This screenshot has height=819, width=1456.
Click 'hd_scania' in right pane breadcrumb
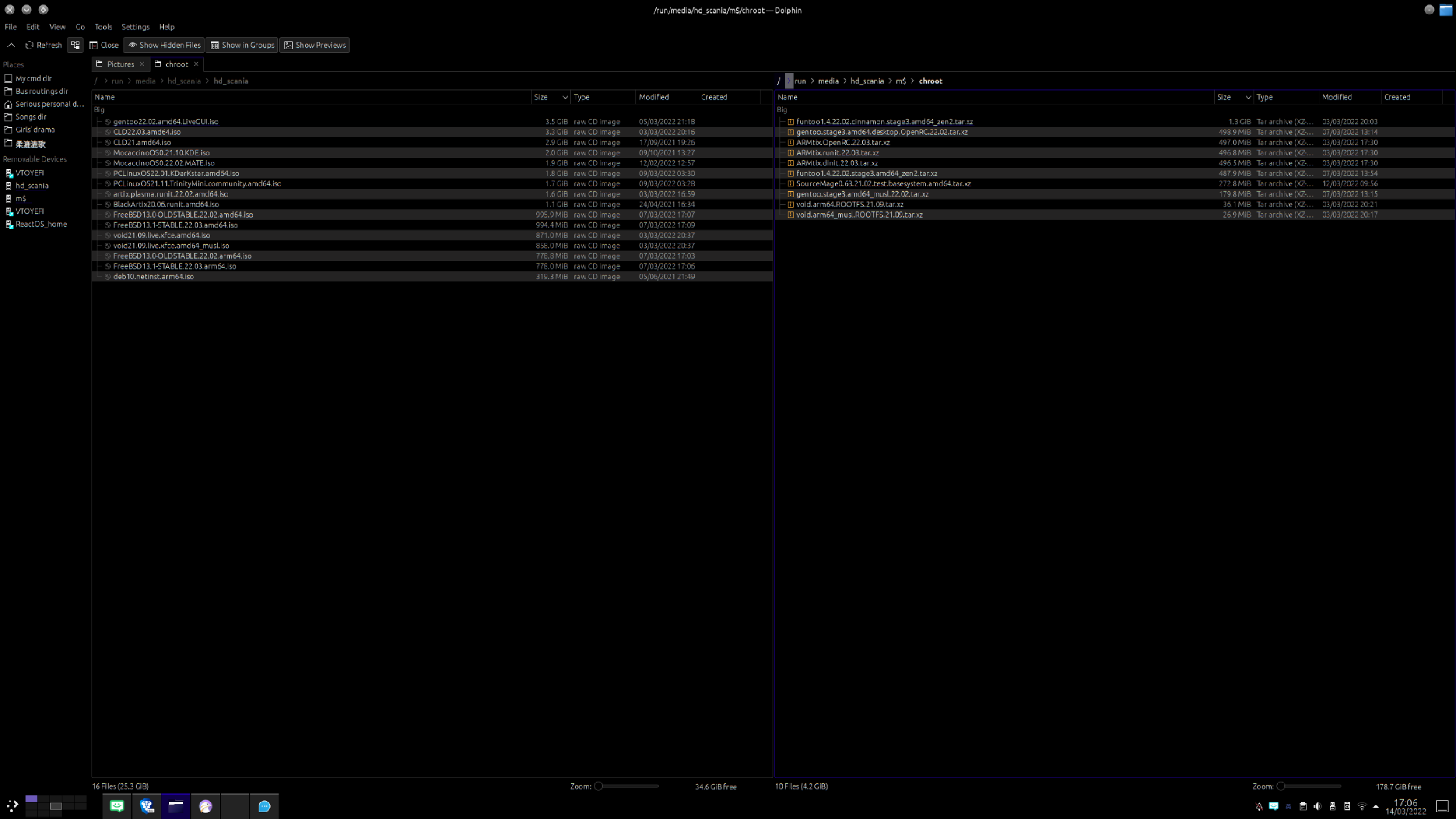(867, 81)
